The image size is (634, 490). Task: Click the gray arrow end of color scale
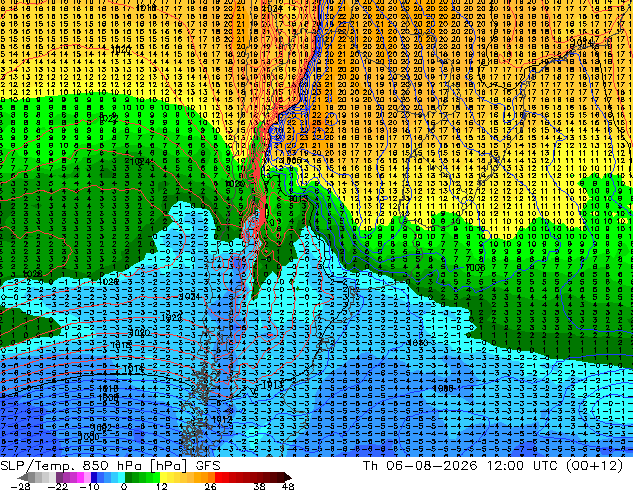23,477
